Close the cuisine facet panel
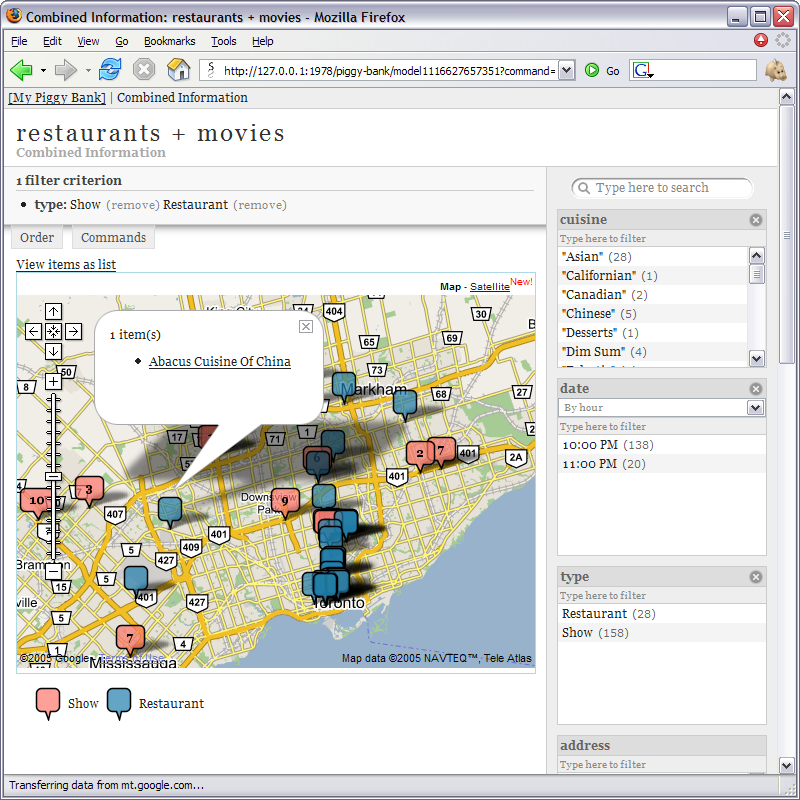The width and height of the screenshot is (800, 800). click(756, 220)
